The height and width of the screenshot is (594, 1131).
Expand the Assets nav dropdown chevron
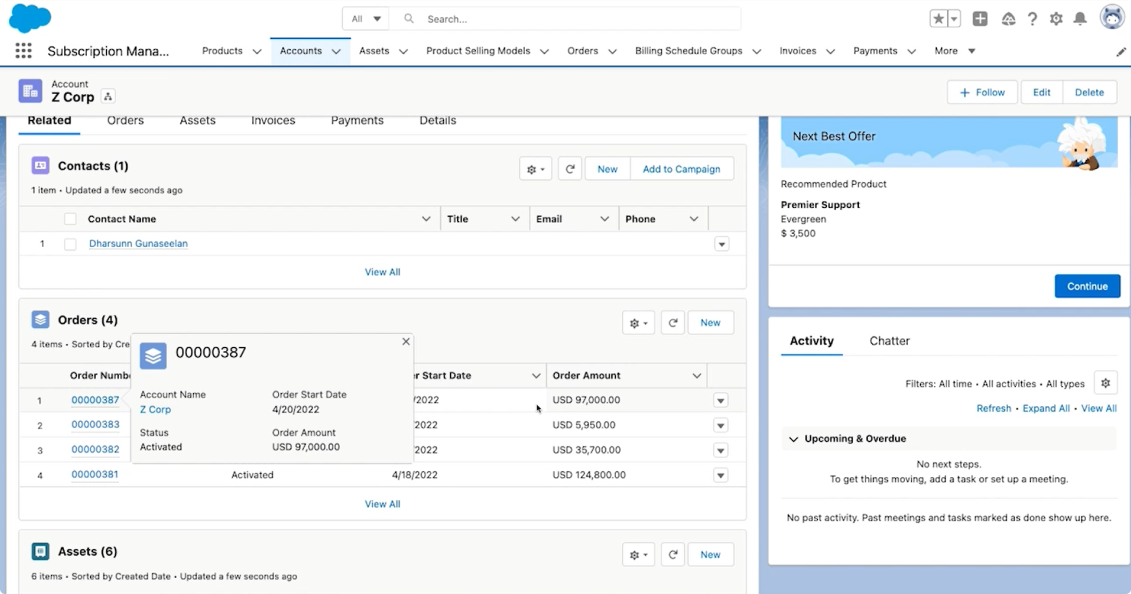pyautogui.click(x=403, y=51)
